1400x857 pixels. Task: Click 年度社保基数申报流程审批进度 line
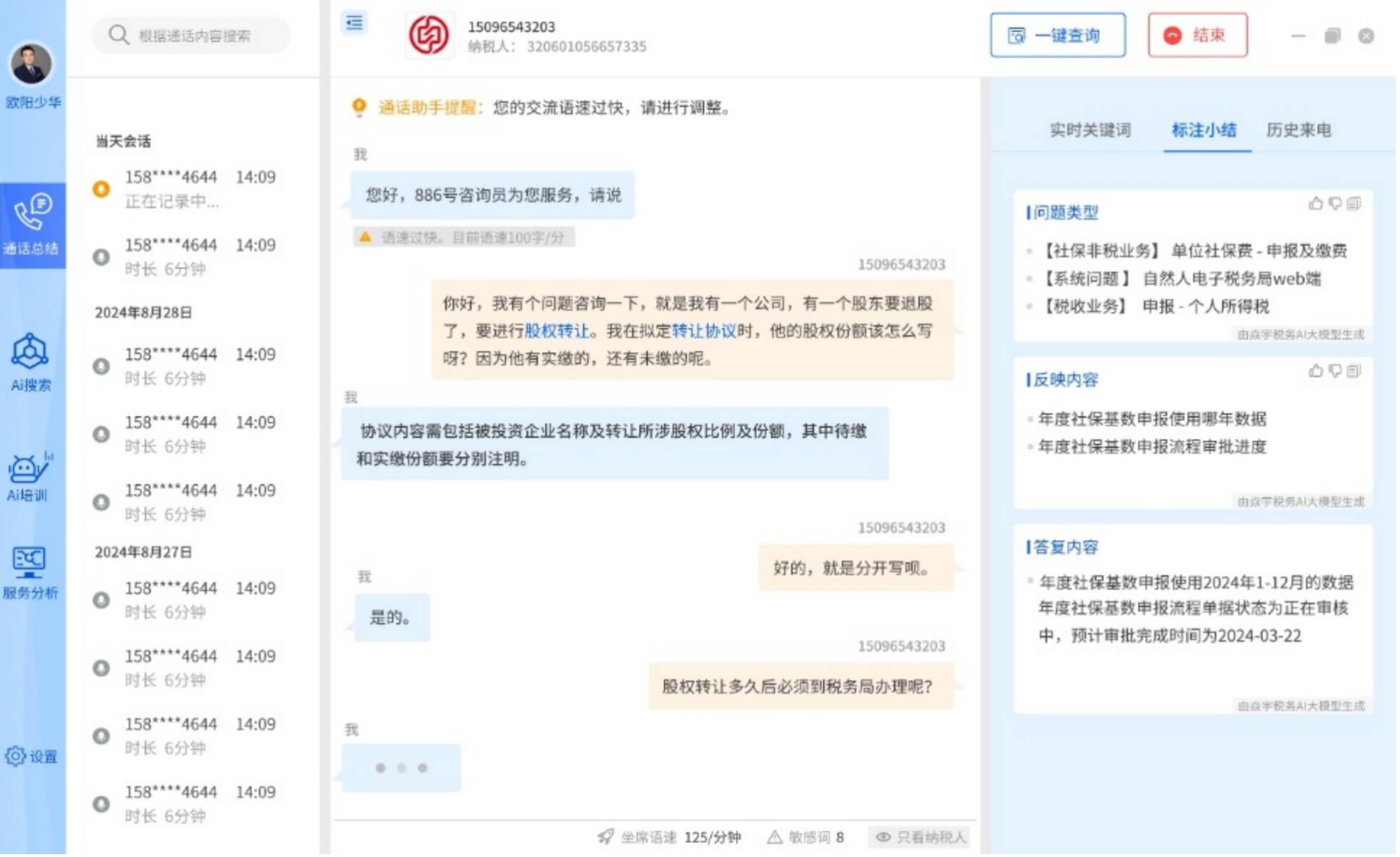pyautogui.click(x=1152, y=447)
